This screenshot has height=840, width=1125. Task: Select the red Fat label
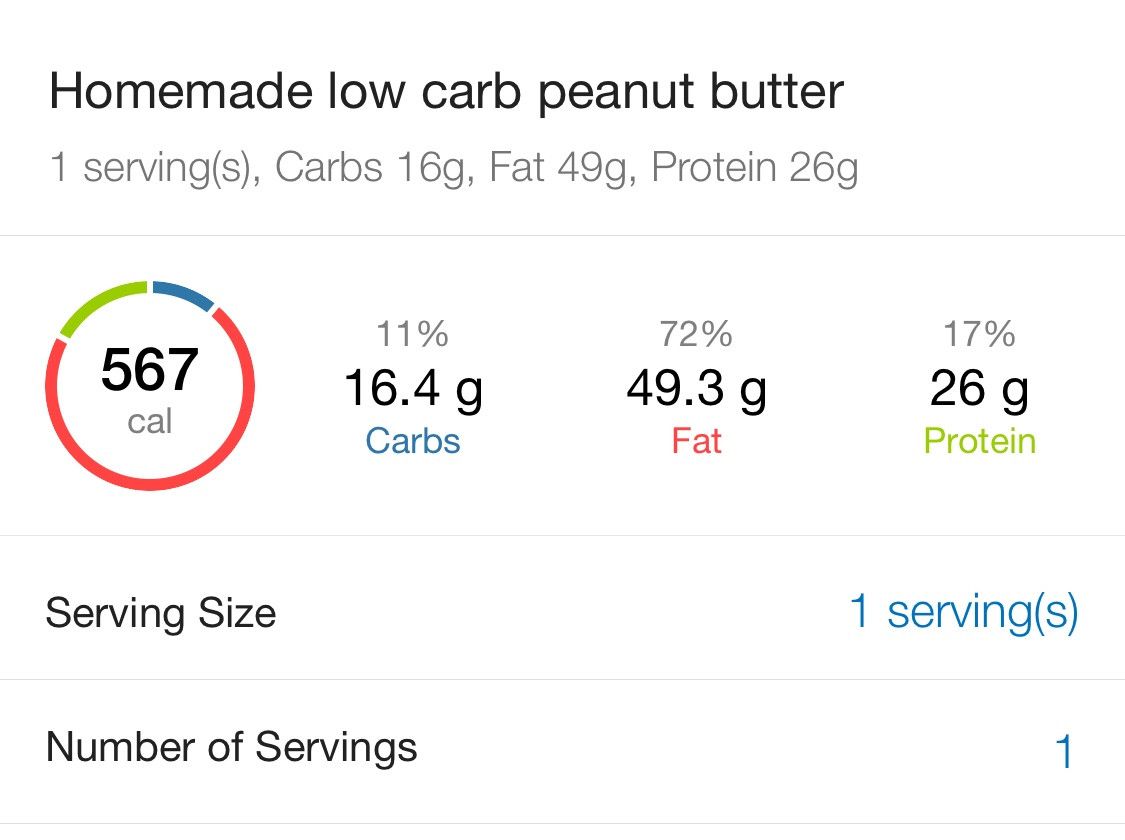[696, 441]
